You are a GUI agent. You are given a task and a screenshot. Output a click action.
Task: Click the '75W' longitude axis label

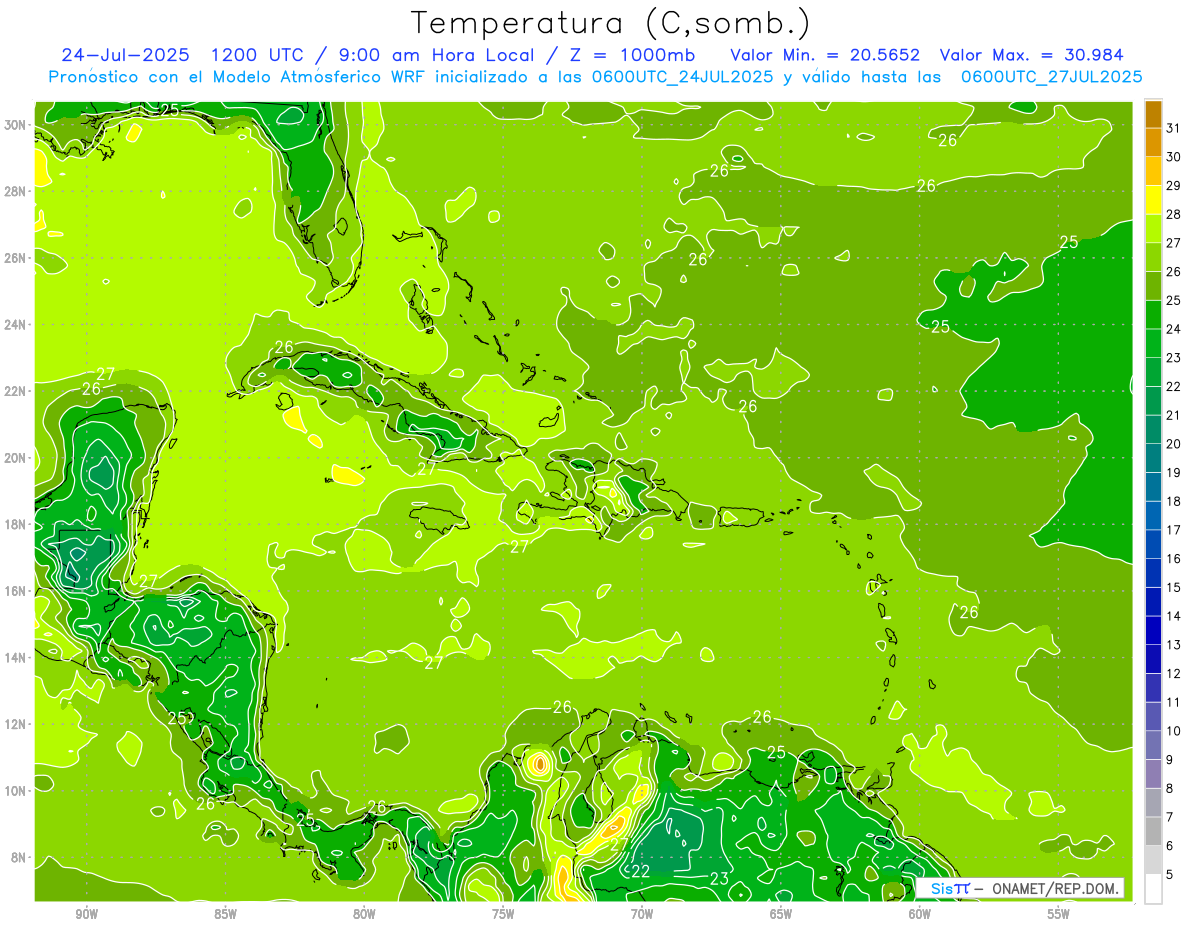click(503, 914)
